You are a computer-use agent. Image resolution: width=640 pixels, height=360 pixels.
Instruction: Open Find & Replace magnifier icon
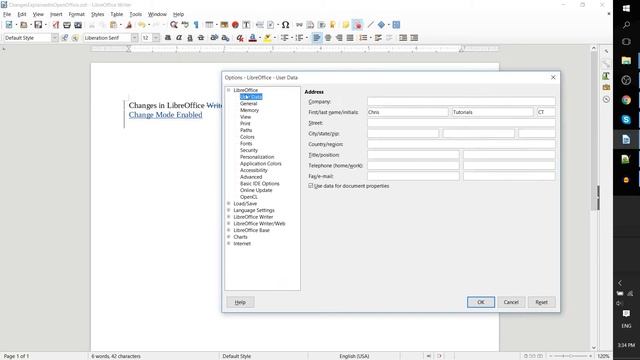174,25
